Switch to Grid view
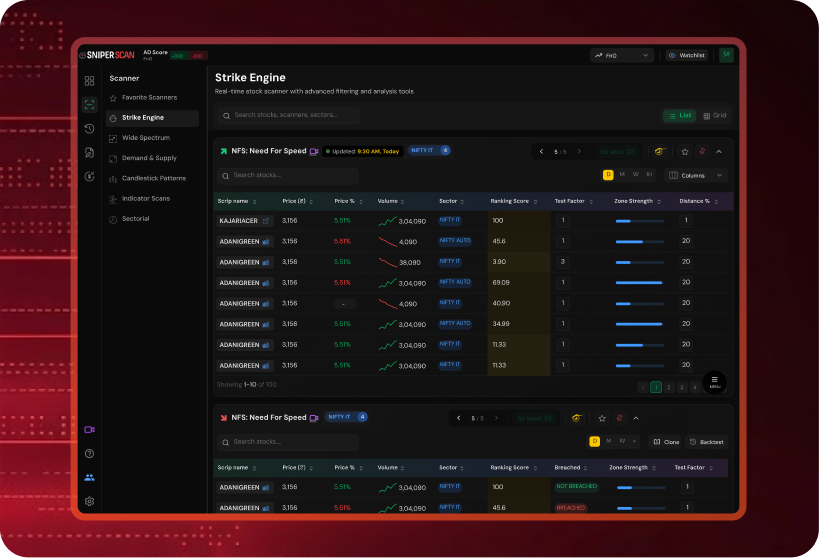This screenshot has width=819, height=558. (x=715, y=116)
